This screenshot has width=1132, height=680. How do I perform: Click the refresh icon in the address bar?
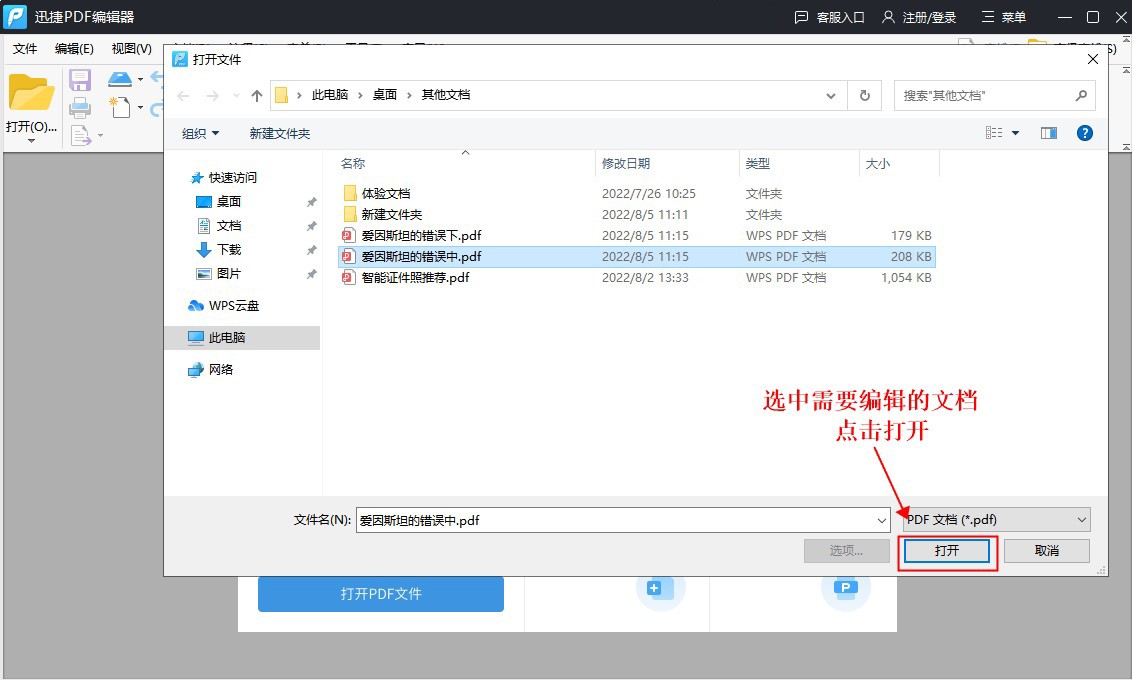864,94
